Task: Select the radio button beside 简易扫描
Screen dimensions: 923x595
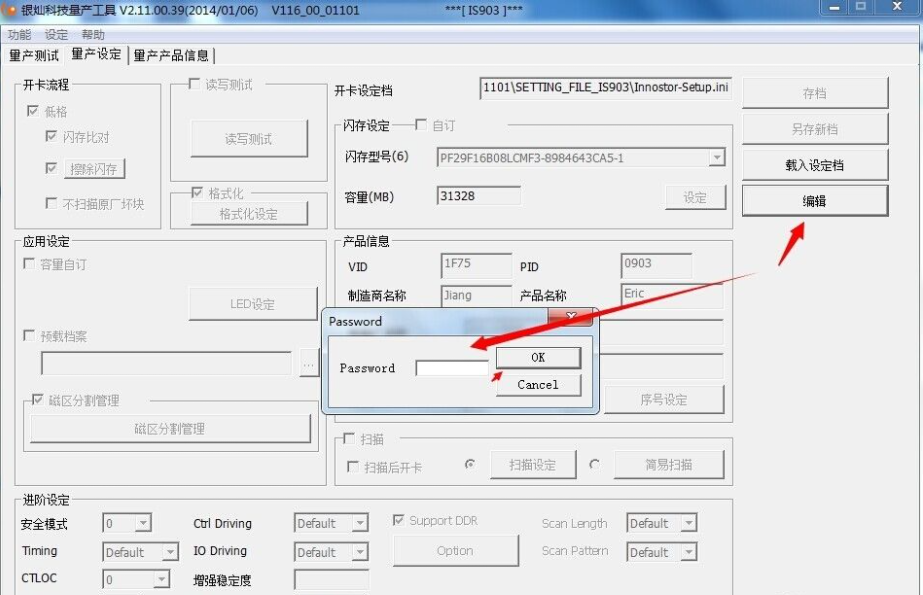Action: [x=595, y=464]
